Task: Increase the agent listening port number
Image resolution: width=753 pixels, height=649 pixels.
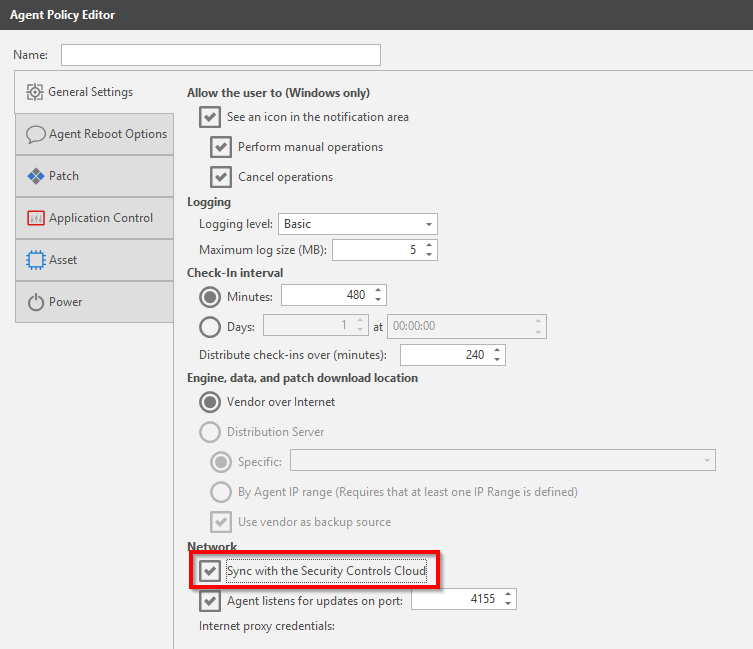Action: [x=508, y=594]
